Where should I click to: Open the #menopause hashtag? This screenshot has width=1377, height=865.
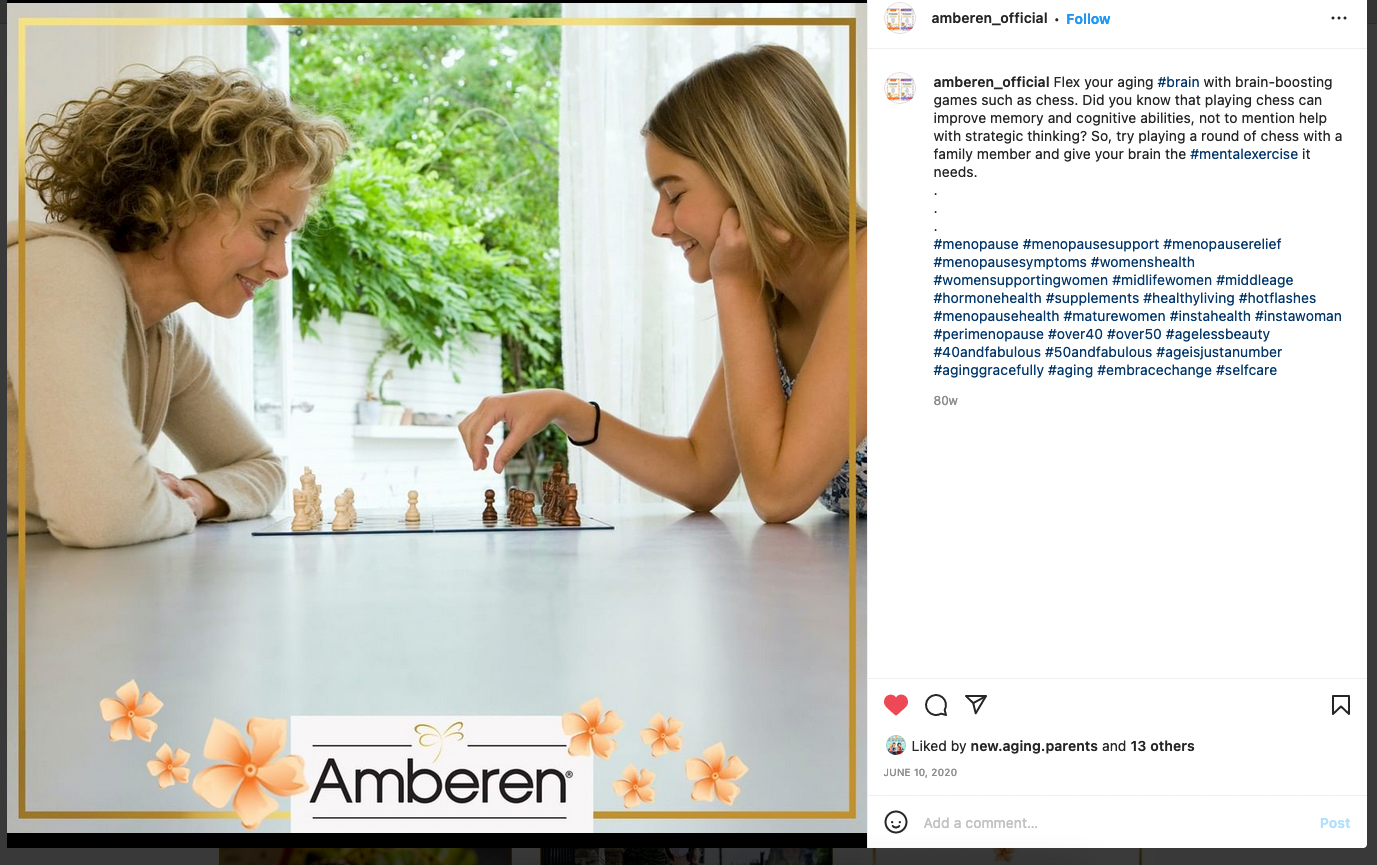[x=976, y=244]
